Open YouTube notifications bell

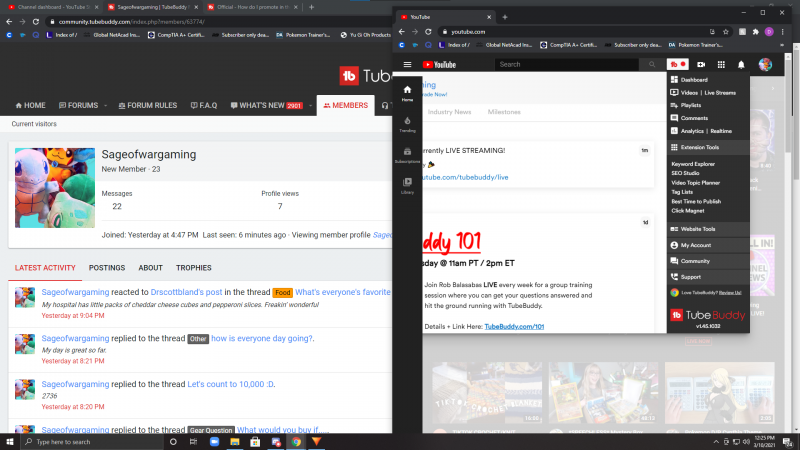coord(741,64)
